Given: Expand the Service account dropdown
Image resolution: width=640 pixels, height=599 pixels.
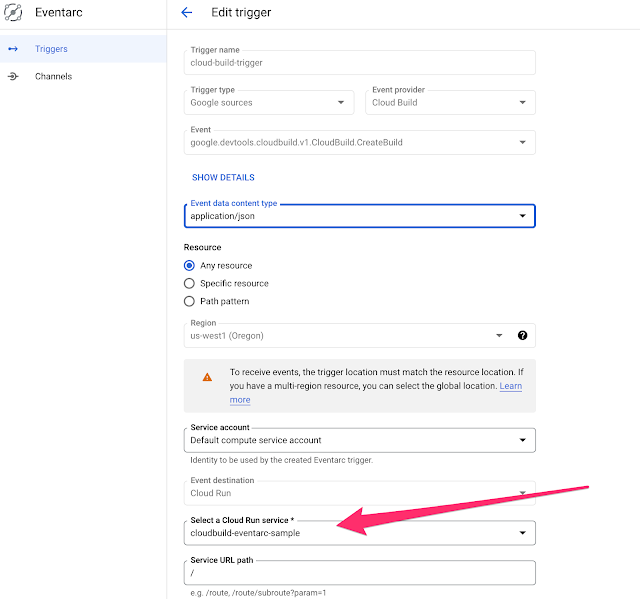Looking at the screenshot, I should (x=360, y=440).
